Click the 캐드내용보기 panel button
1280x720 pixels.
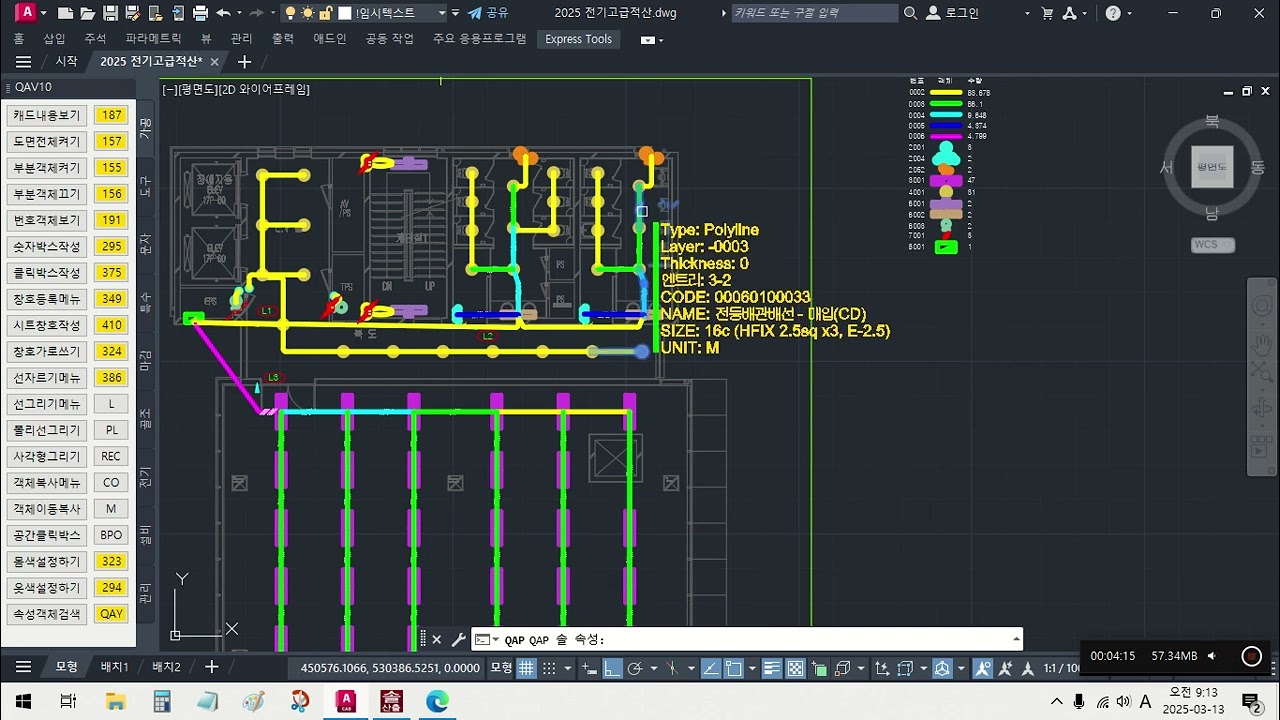[x=46, y=116]
